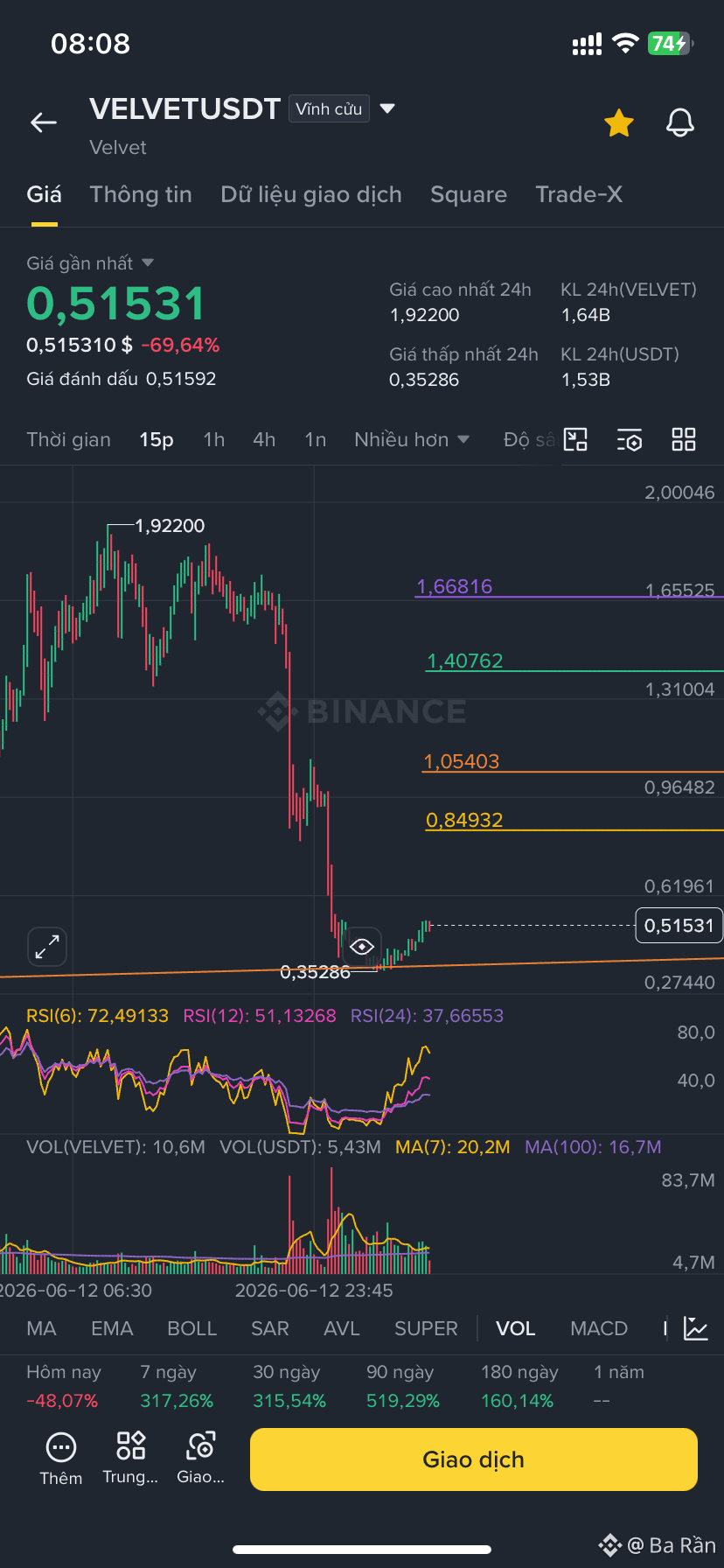Open price alert bell icon
The image size is (724, 1568).
[680, 123]
